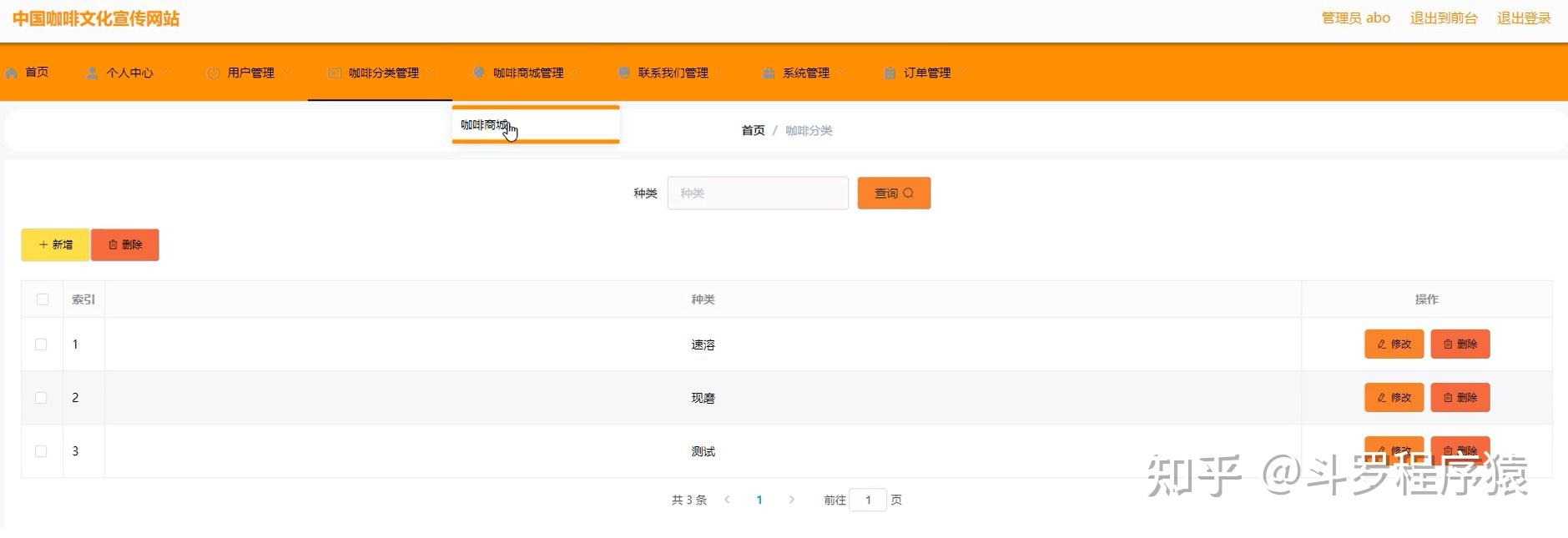This screenshot has width=1568, height=538.
Task: Tick the select-all checkbox in table header
Action: [43, 299]
